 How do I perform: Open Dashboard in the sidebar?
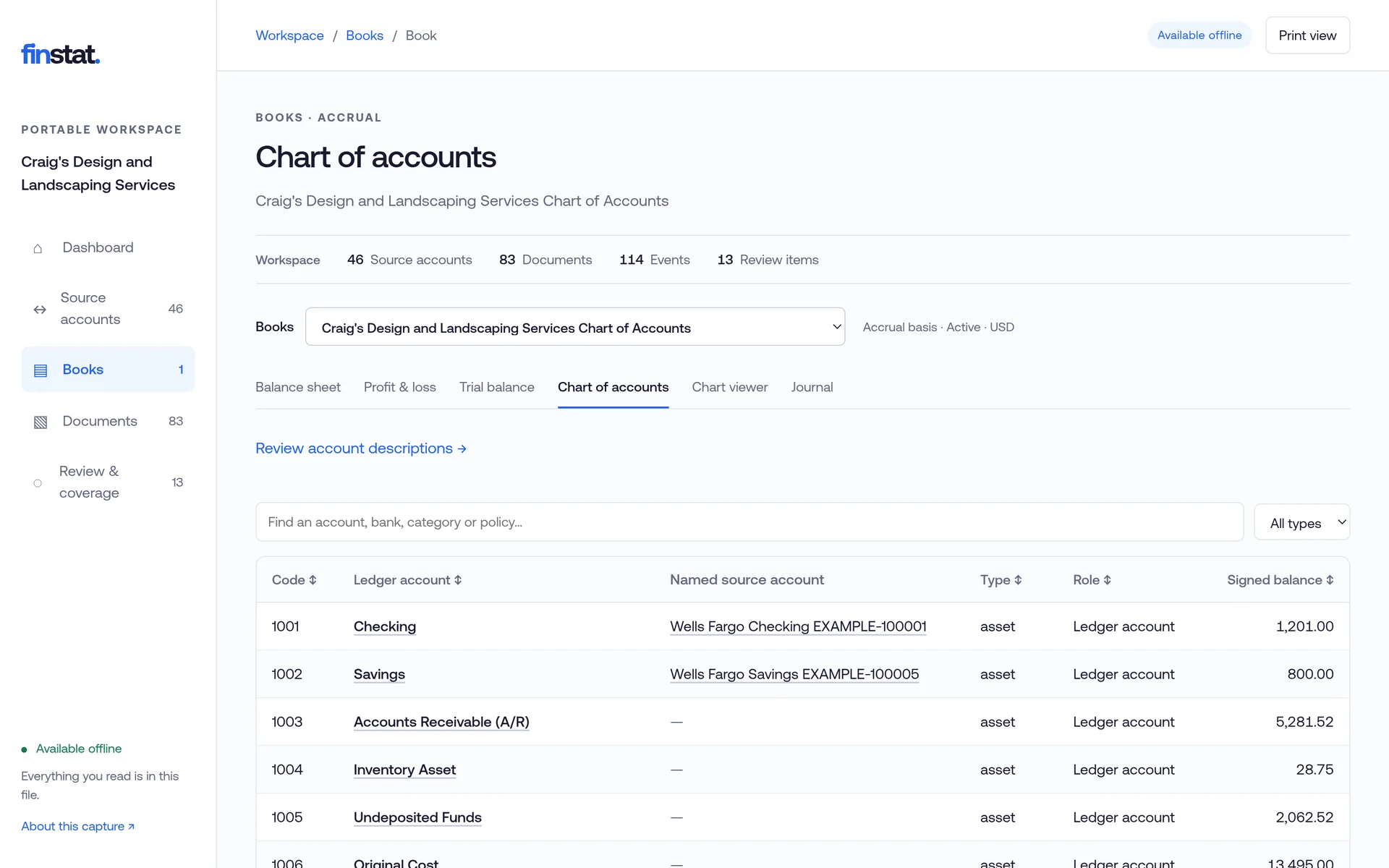click(108, 247)
